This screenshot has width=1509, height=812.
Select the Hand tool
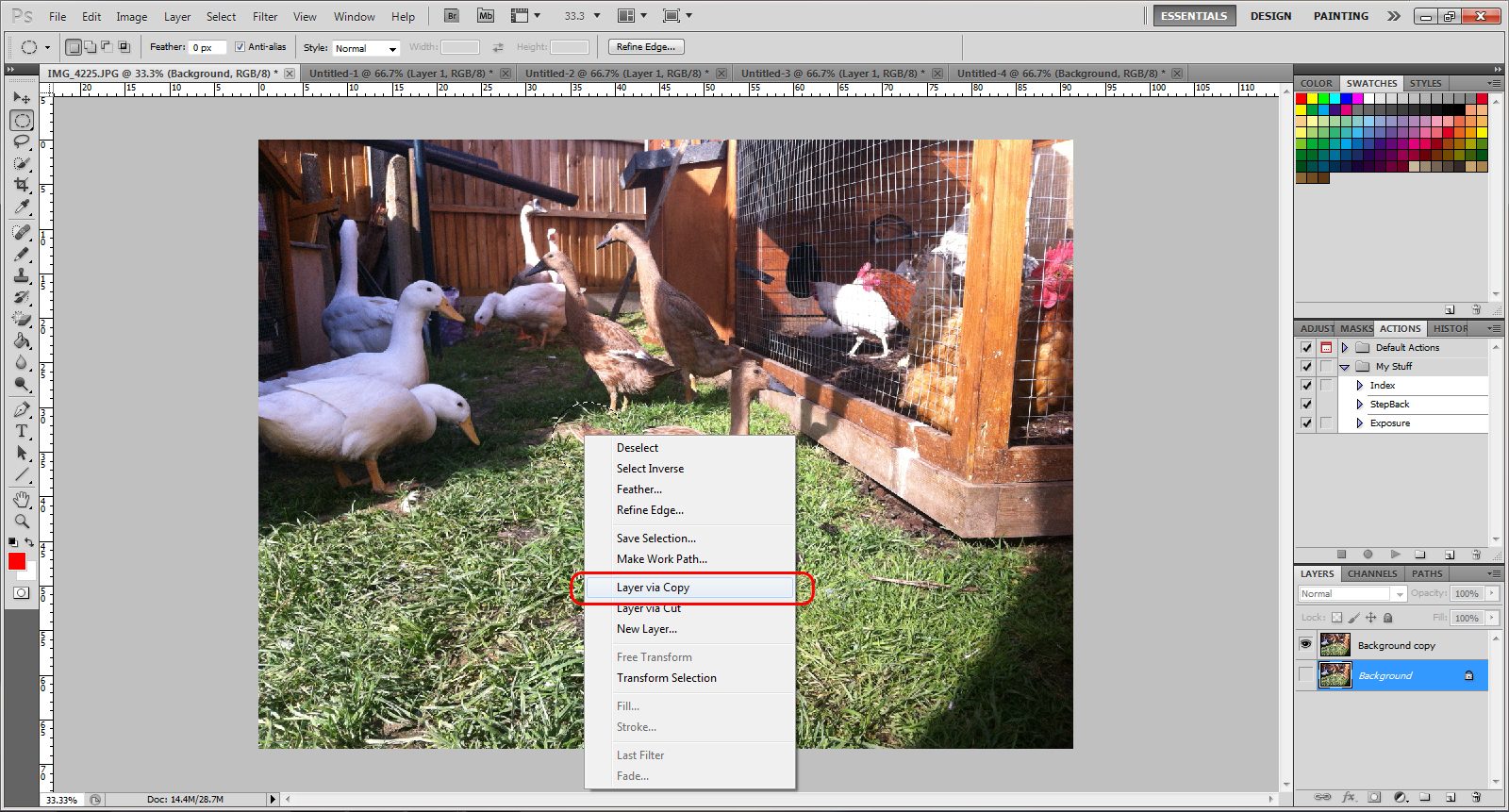[22, 499]
